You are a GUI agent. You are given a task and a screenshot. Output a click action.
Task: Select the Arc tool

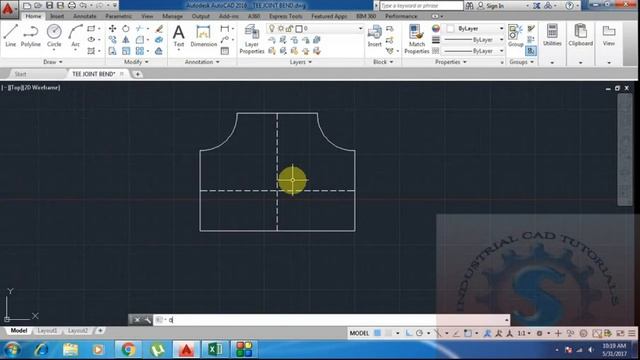[76, 36]
